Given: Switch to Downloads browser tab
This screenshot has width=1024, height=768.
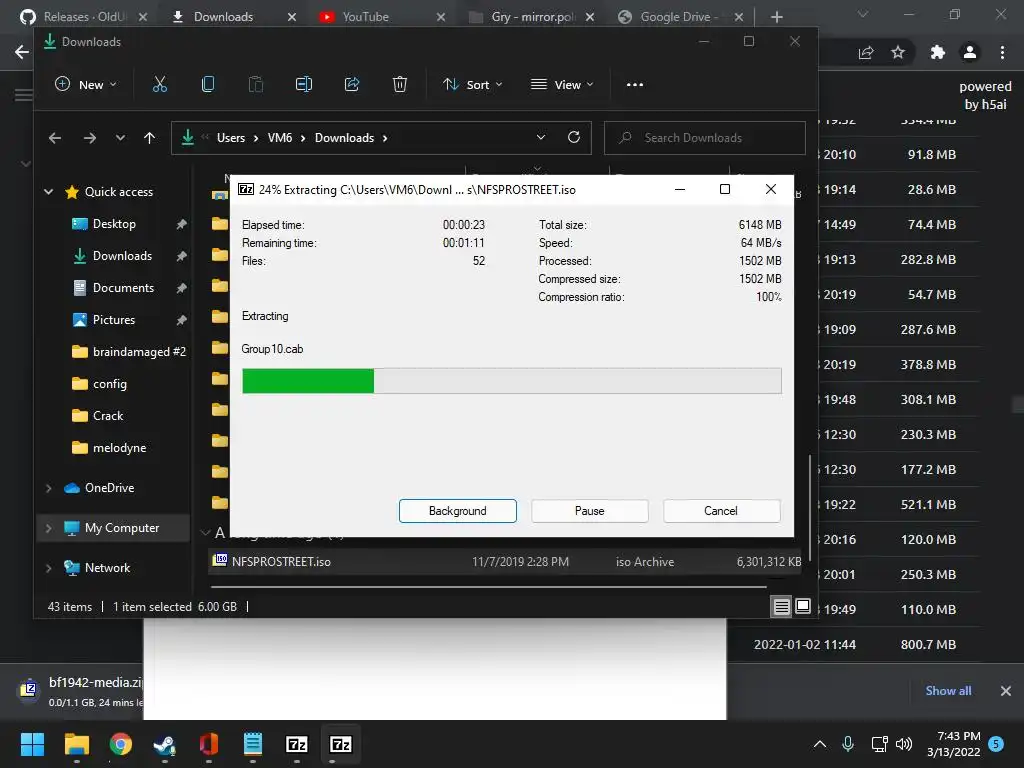Looking at the screenshot, I should [x=233, y=17].
